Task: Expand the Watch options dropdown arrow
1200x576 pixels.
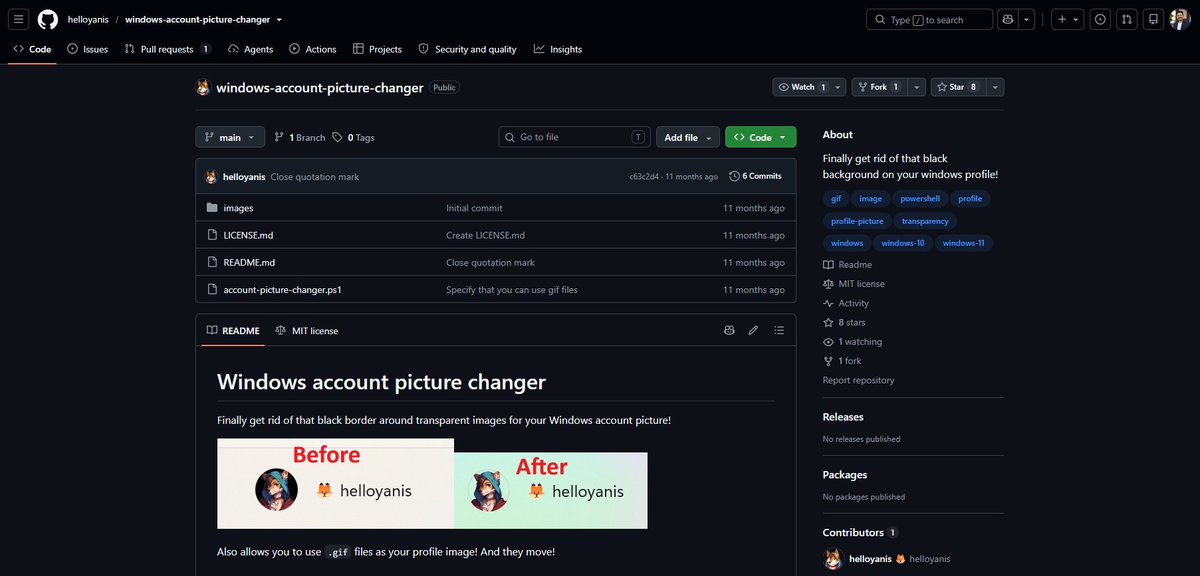Action: 838,87
